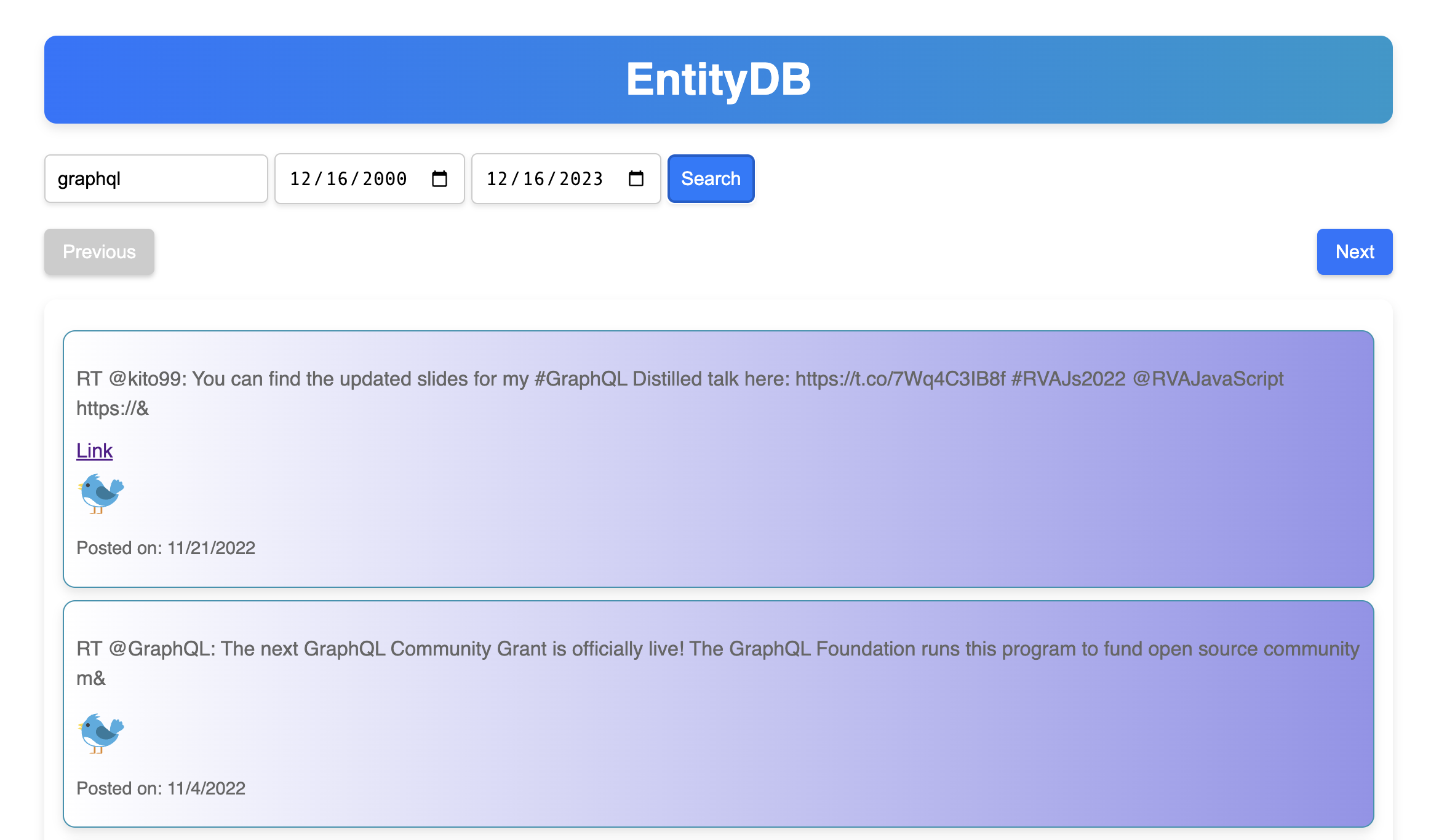
Task: Click the Posted on 11/21/2022 date label
Action: [x=165, y=548]
